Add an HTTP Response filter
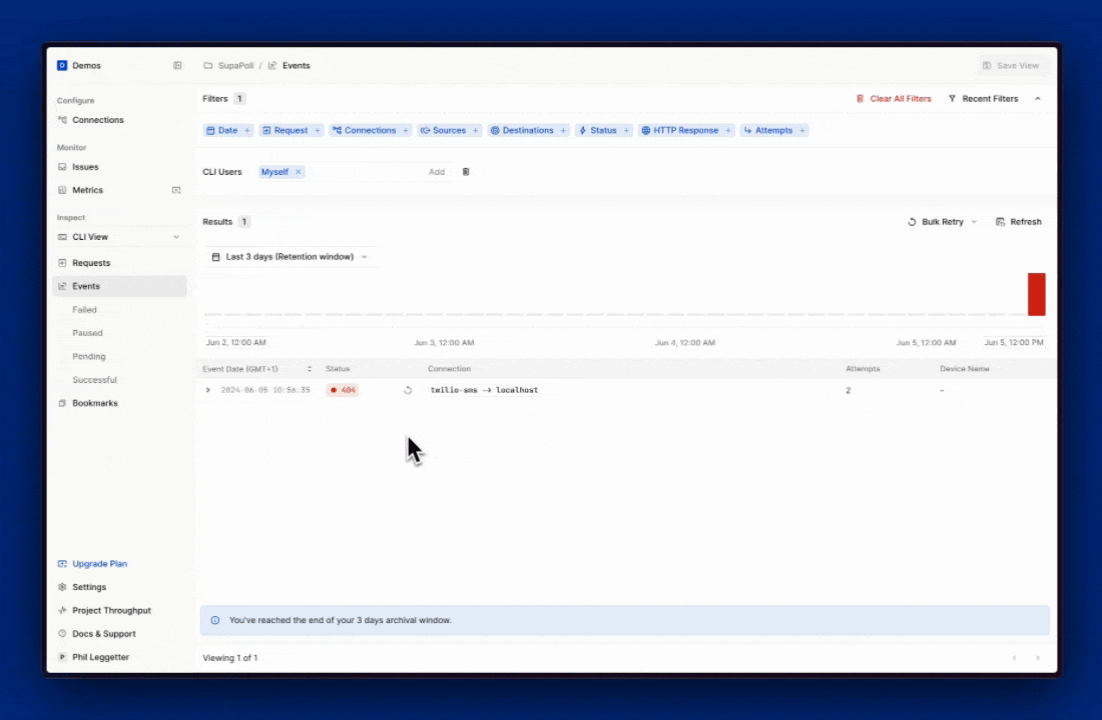The height and width of the screenshot is (720, 1102). [x=686, y=131]
